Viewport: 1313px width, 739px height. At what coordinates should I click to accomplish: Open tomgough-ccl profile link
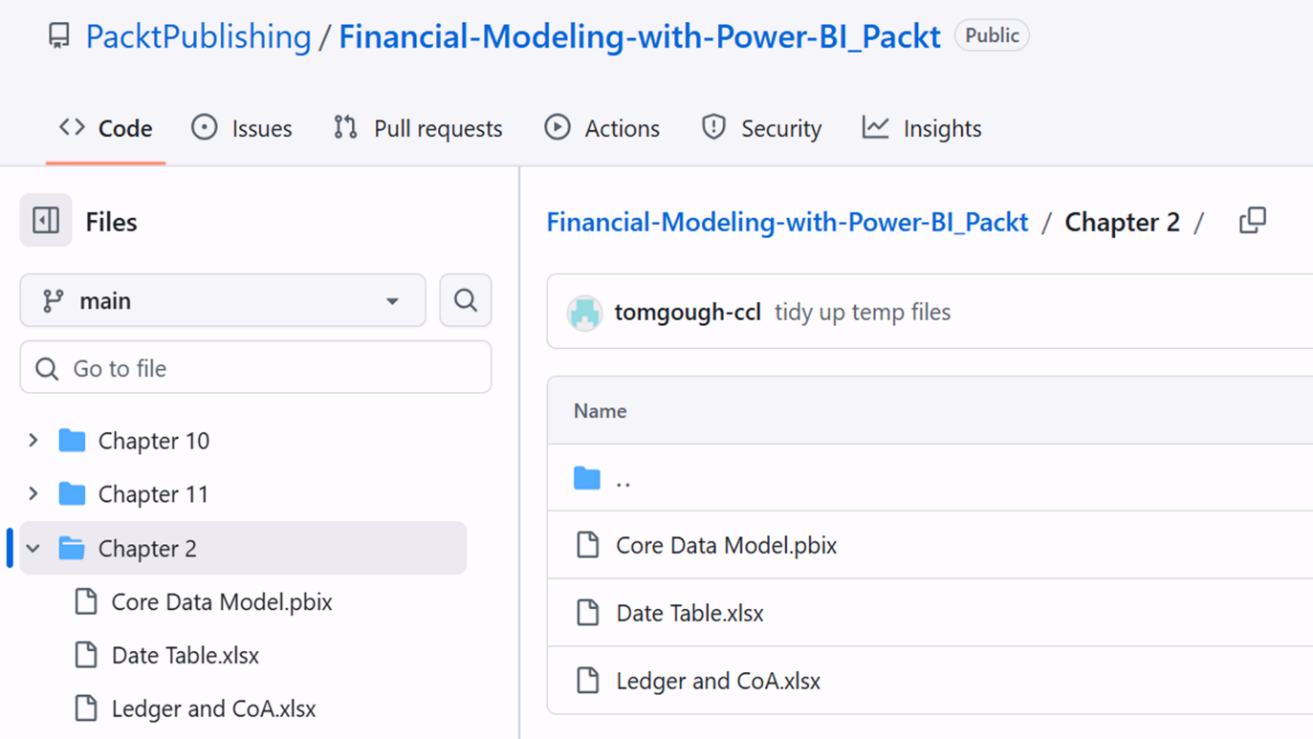[x=688, y=312]
